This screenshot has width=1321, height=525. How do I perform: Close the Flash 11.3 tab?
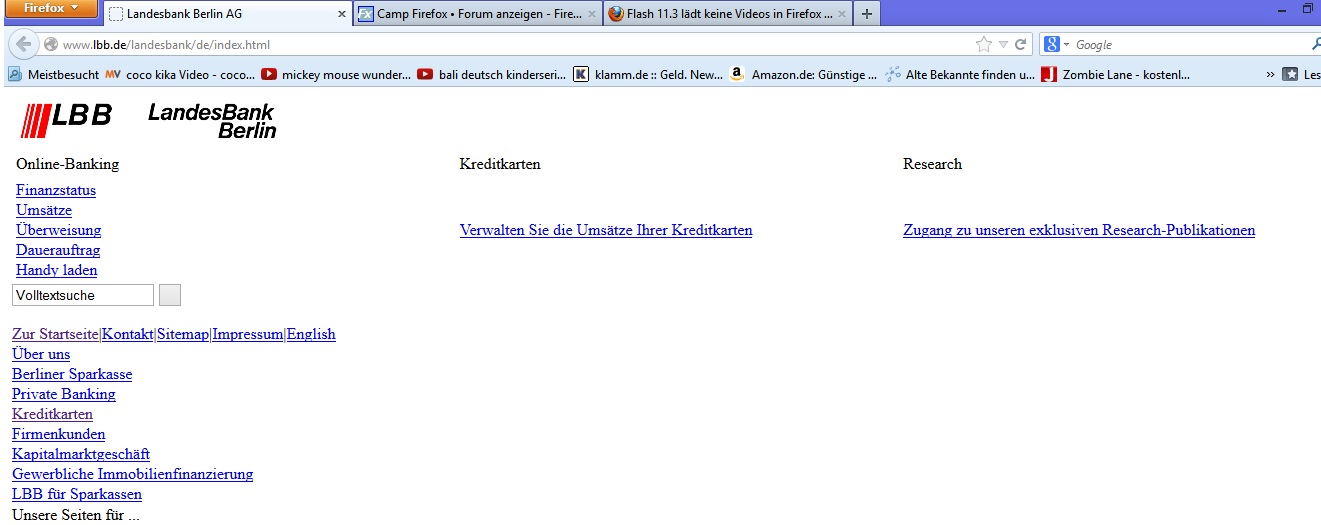coord(842,14)
